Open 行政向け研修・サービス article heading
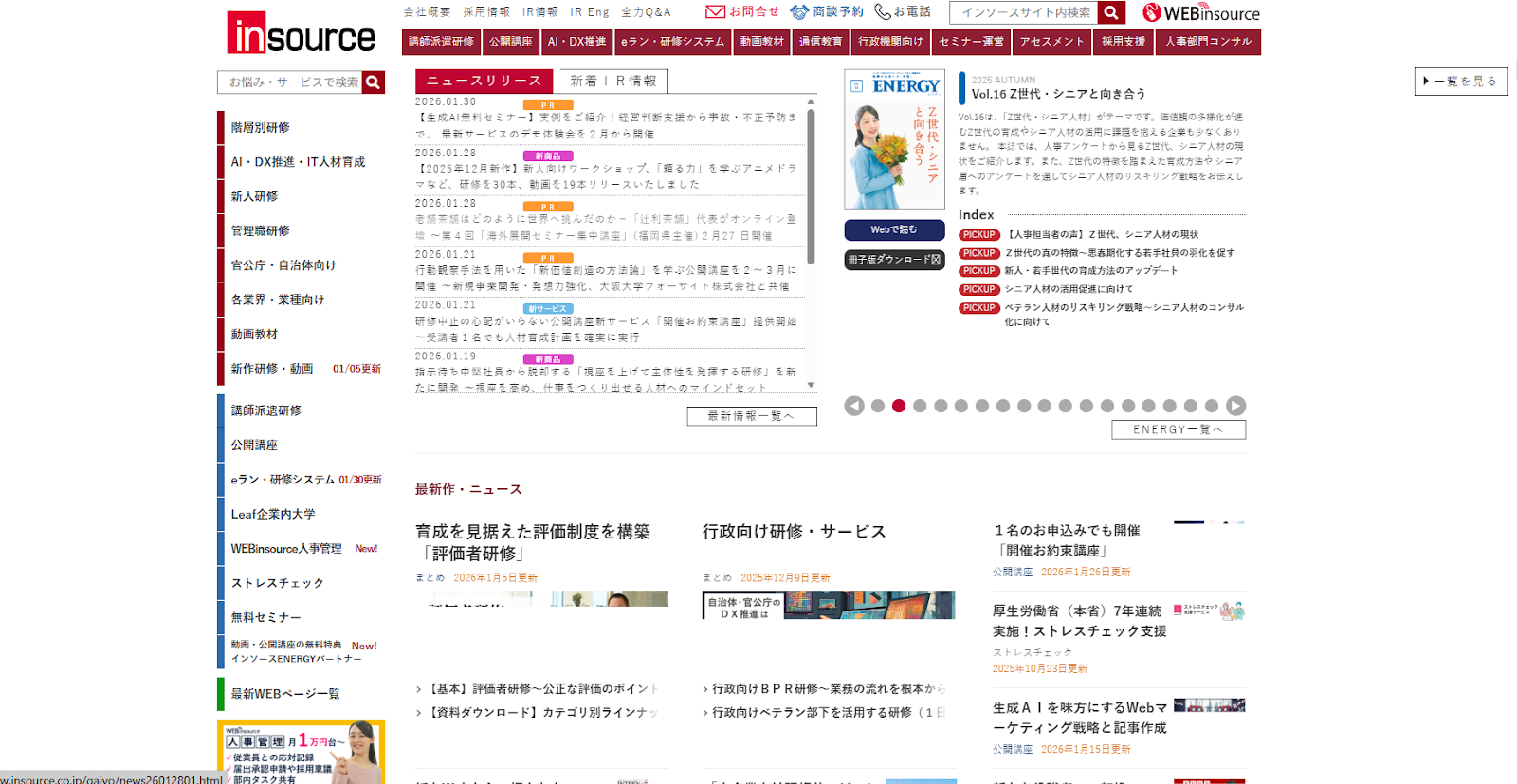This screenshot has width=1517, height=784. coord(794,532)
